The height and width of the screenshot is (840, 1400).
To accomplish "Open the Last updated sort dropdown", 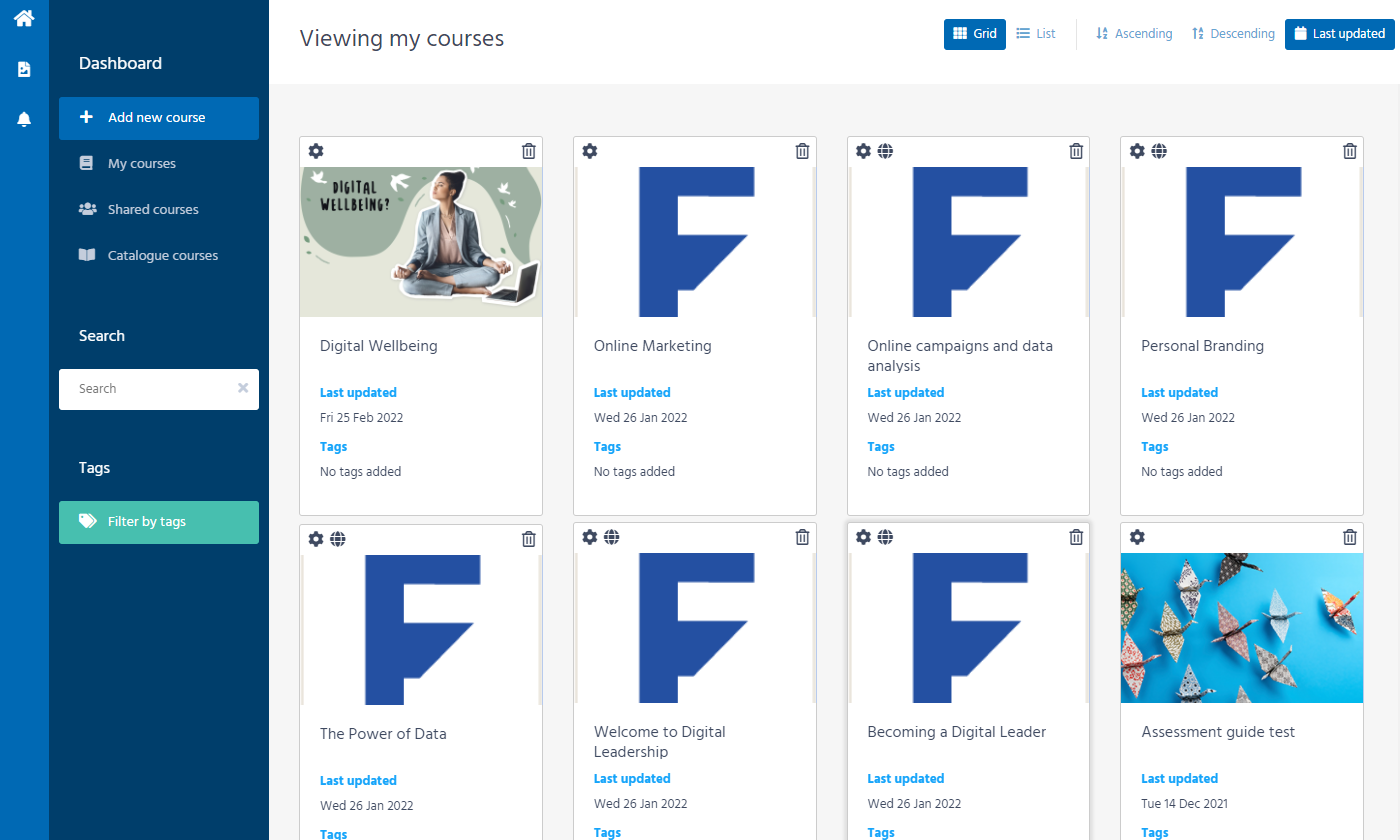I will (x=1340, y=33).
